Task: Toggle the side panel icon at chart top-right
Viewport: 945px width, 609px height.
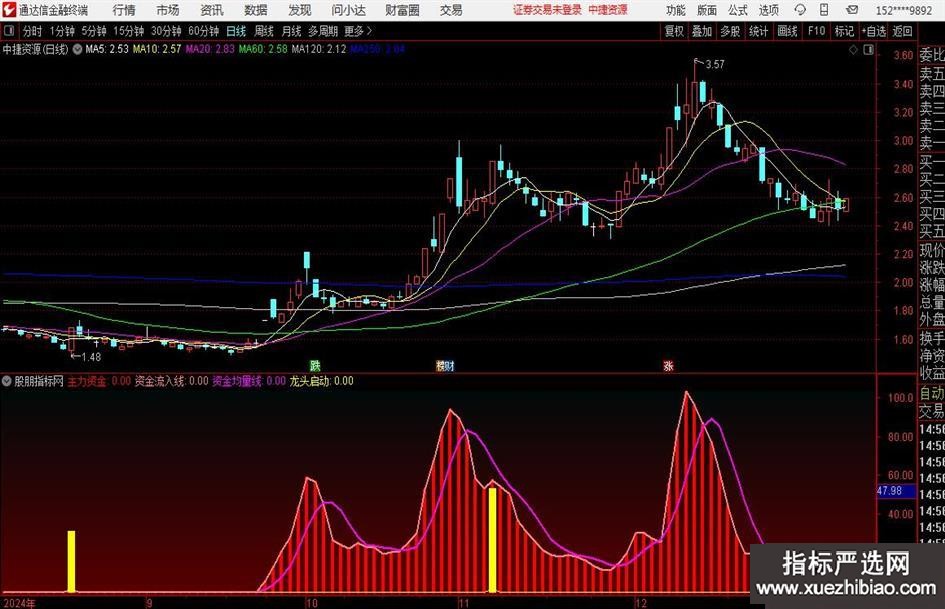Action: [868, 50]
